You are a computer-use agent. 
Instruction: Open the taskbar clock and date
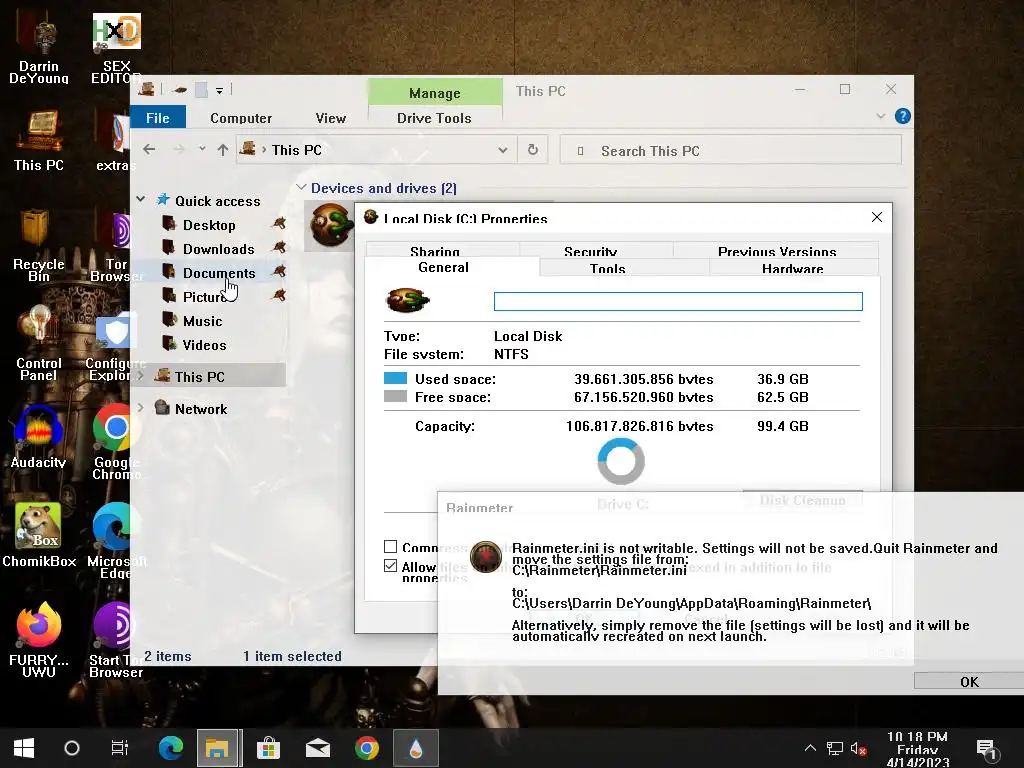[x=918, y=749]
